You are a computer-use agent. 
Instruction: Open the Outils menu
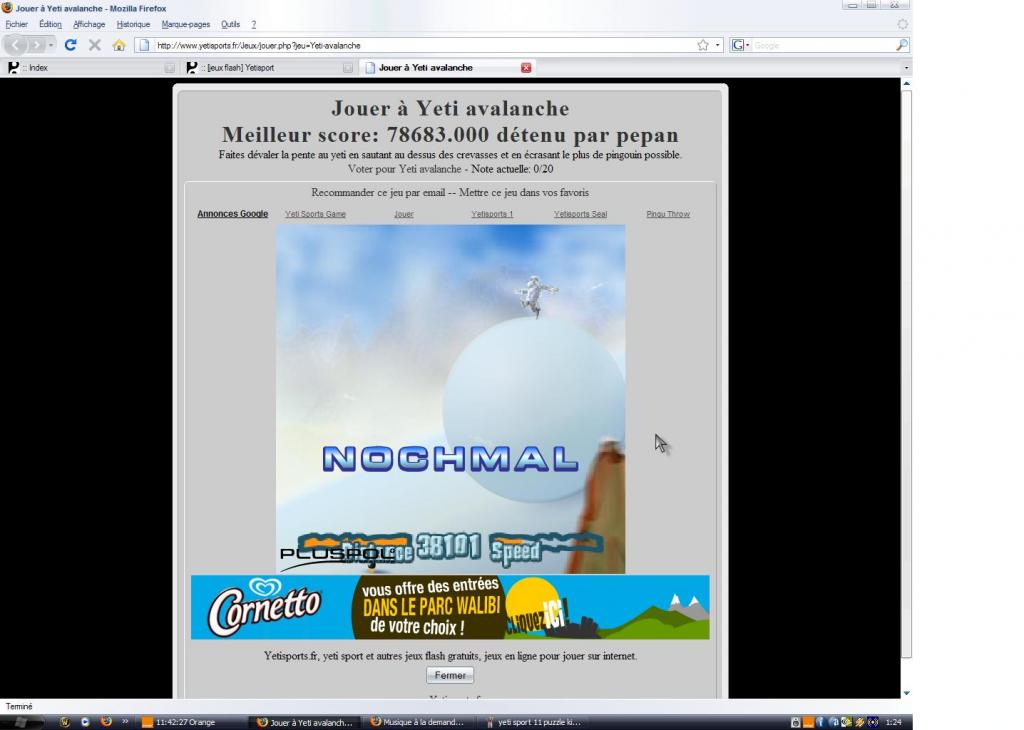click(231, 24)
